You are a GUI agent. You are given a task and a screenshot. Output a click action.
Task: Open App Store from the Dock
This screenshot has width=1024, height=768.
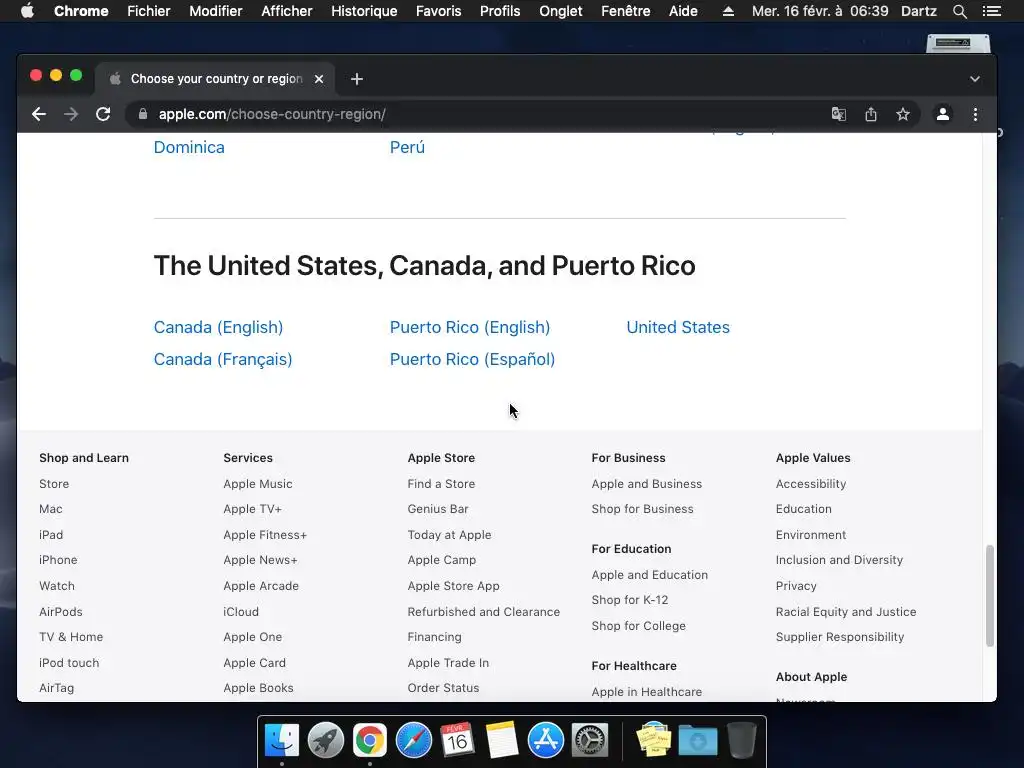pyautogui.click(x=545, y=741)
